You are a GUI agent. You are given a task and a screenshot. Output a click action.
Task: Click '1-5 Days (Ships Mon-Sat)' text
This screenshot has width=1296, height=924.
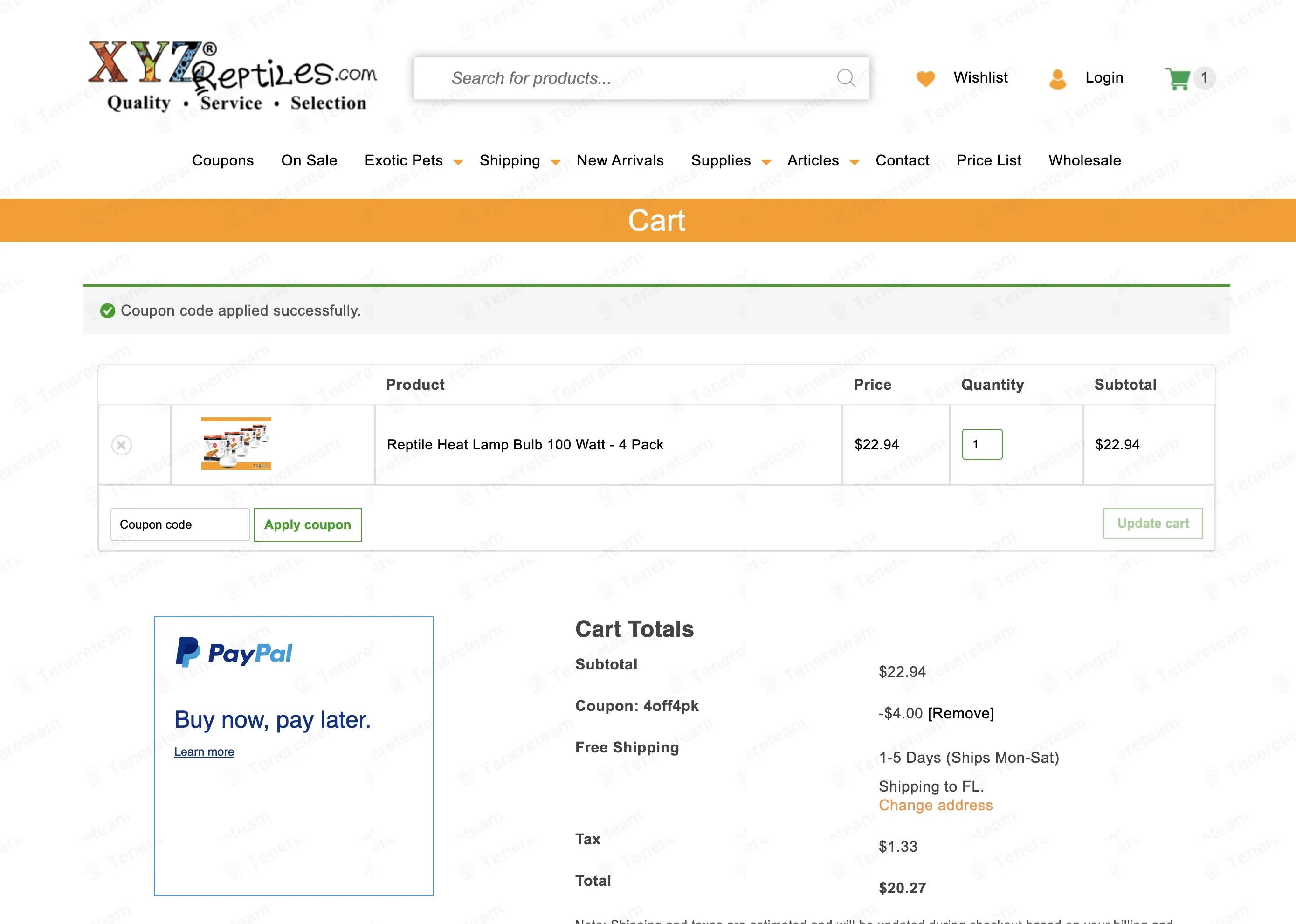click(x=969, y=758)
